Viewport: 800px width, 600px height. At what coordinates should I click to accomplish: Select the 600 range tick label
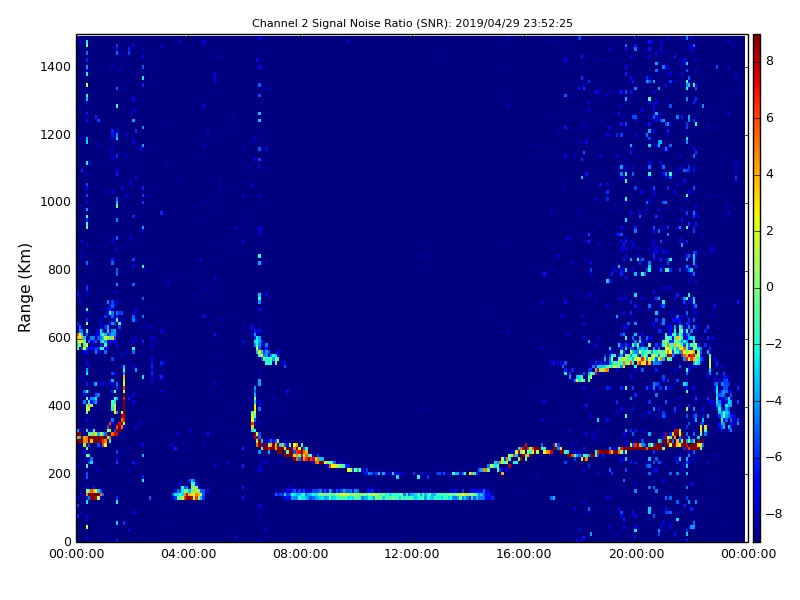(x=58, y=338)
